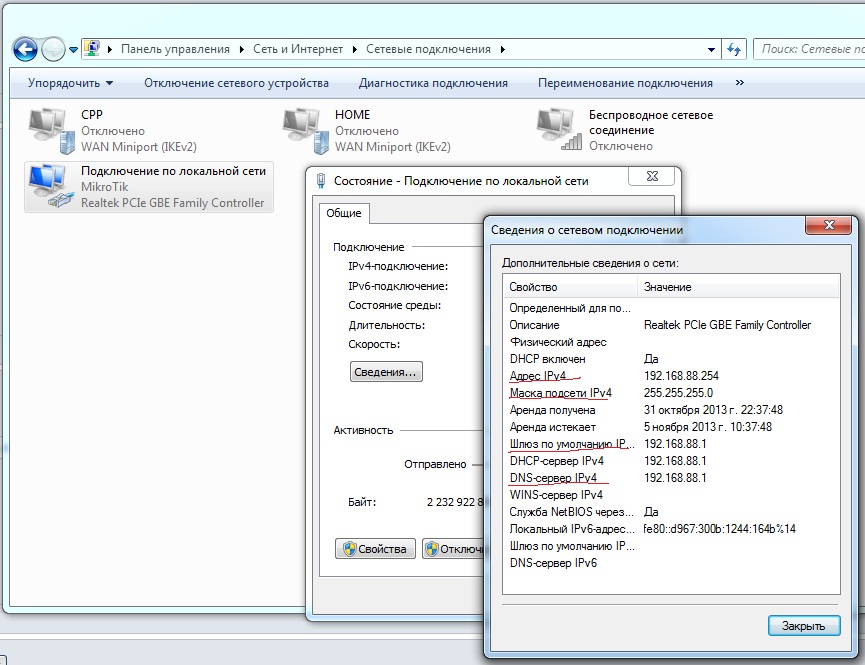The image size is (865, 665).
Task: Select the WINS-сервер IPv4 row
Action: 671,495
